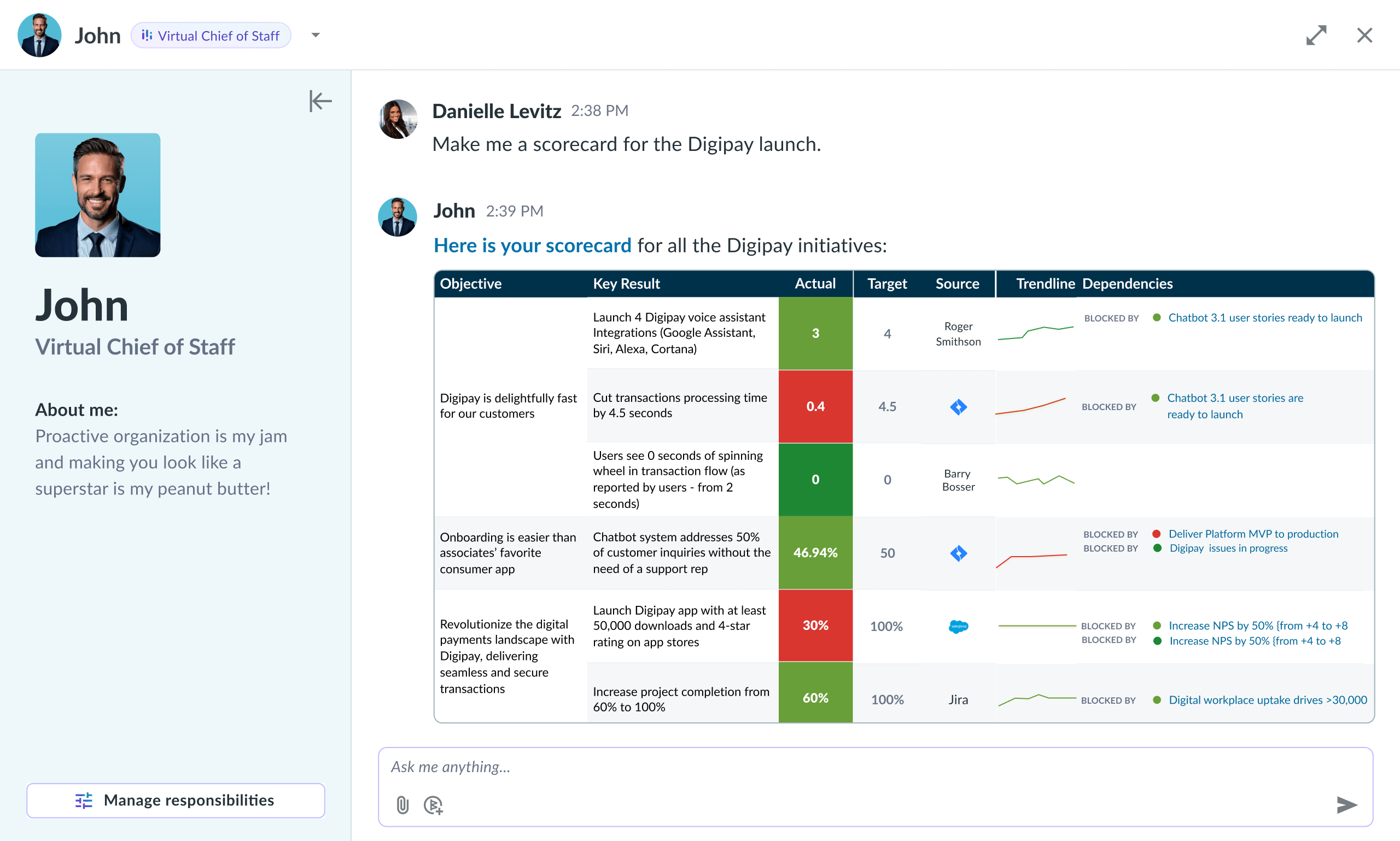
Task: Click the green Actual cell showing 3
Action: pyautogui.click(x=815, y=333)
